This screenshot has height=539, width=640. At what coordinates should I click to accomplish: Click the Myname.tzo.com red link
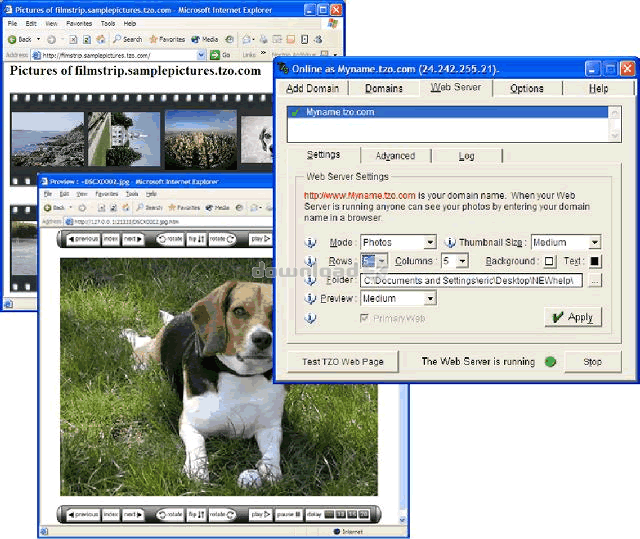coord(360,195)
